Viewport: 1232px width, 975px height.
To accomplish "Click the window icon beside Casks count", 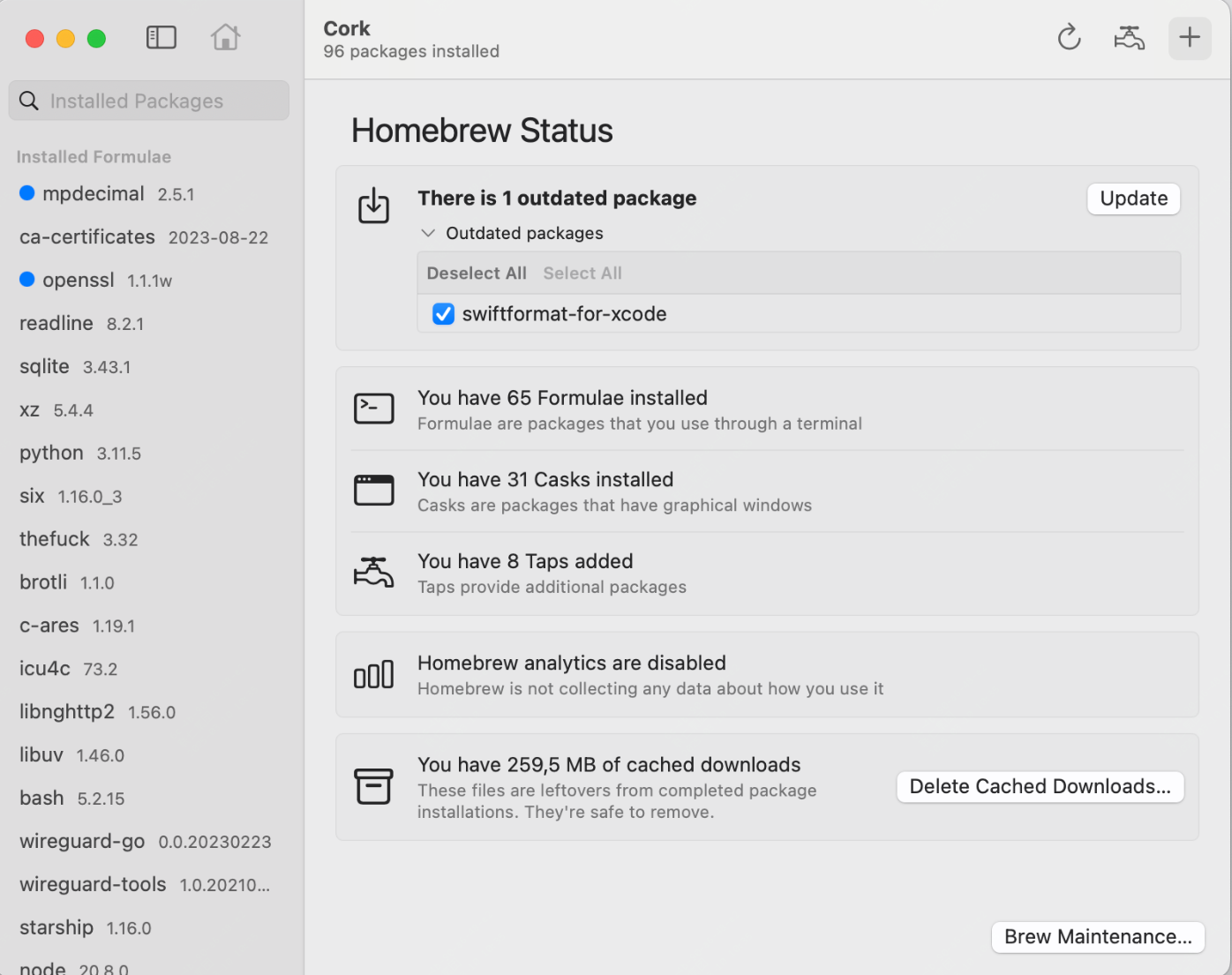I will coord(373,491).
